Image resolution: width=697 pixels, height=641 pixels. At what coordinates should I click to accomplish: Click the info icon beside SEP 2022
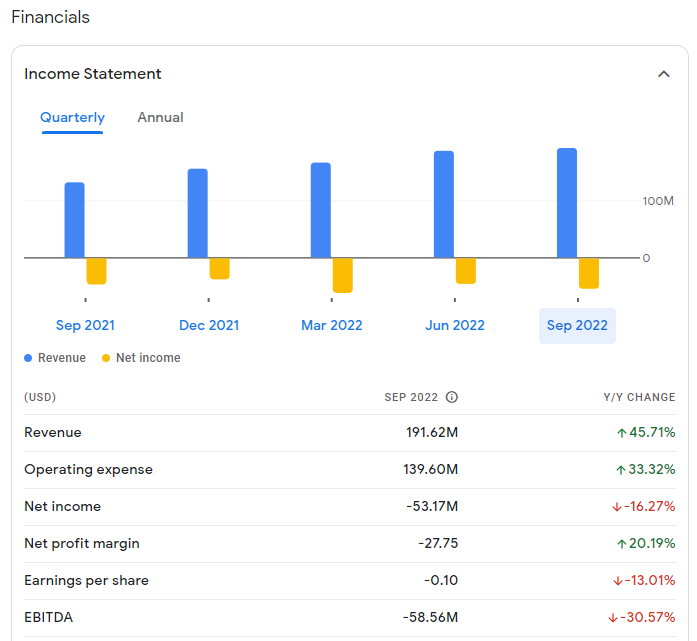(452, 397)
